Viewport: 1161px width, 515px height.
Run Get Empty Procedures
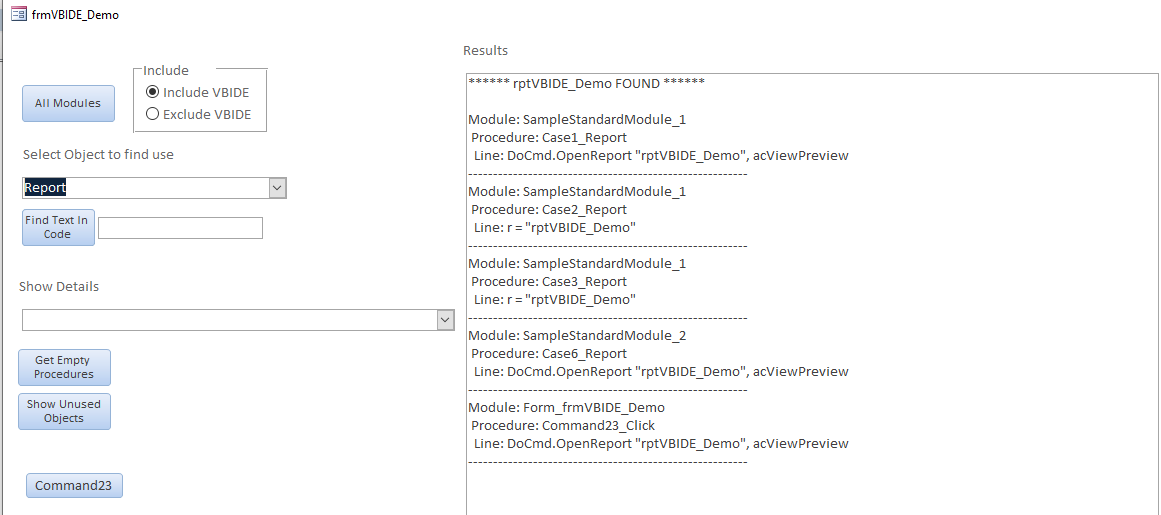tap(64, 367)
